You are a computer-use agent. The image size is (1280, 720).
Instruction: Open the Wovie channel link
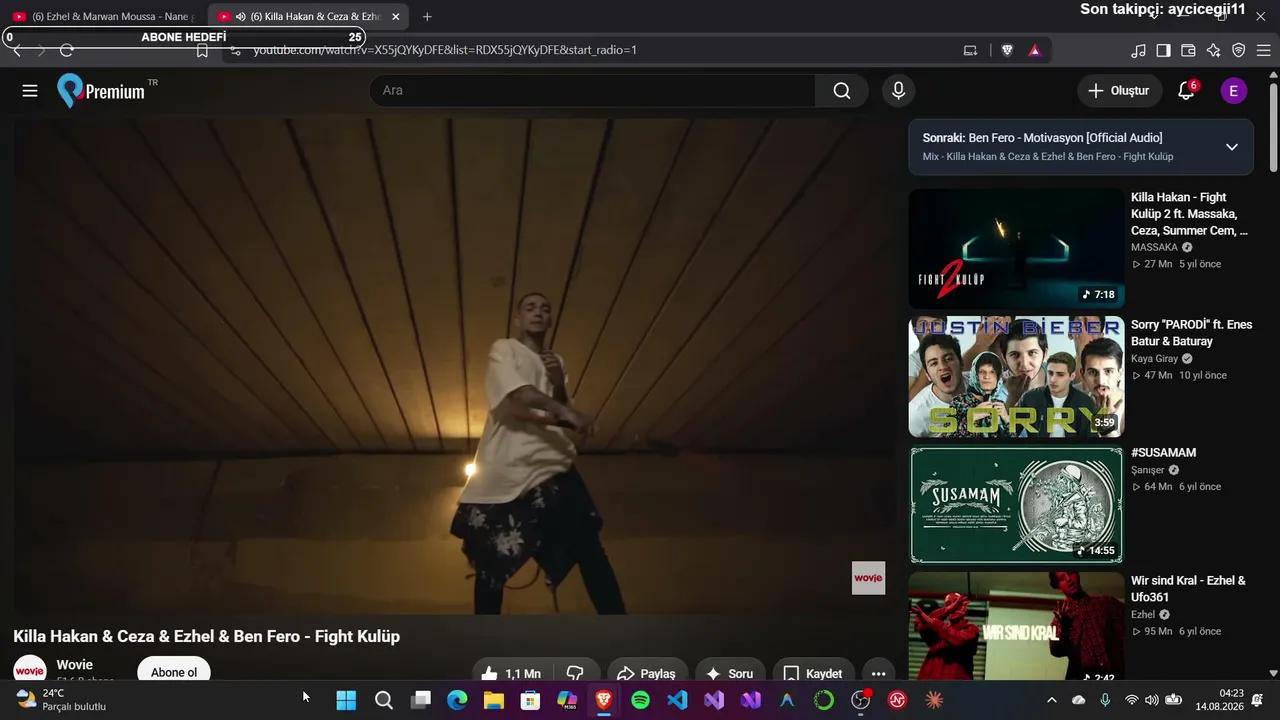click(x=75, y=665)
